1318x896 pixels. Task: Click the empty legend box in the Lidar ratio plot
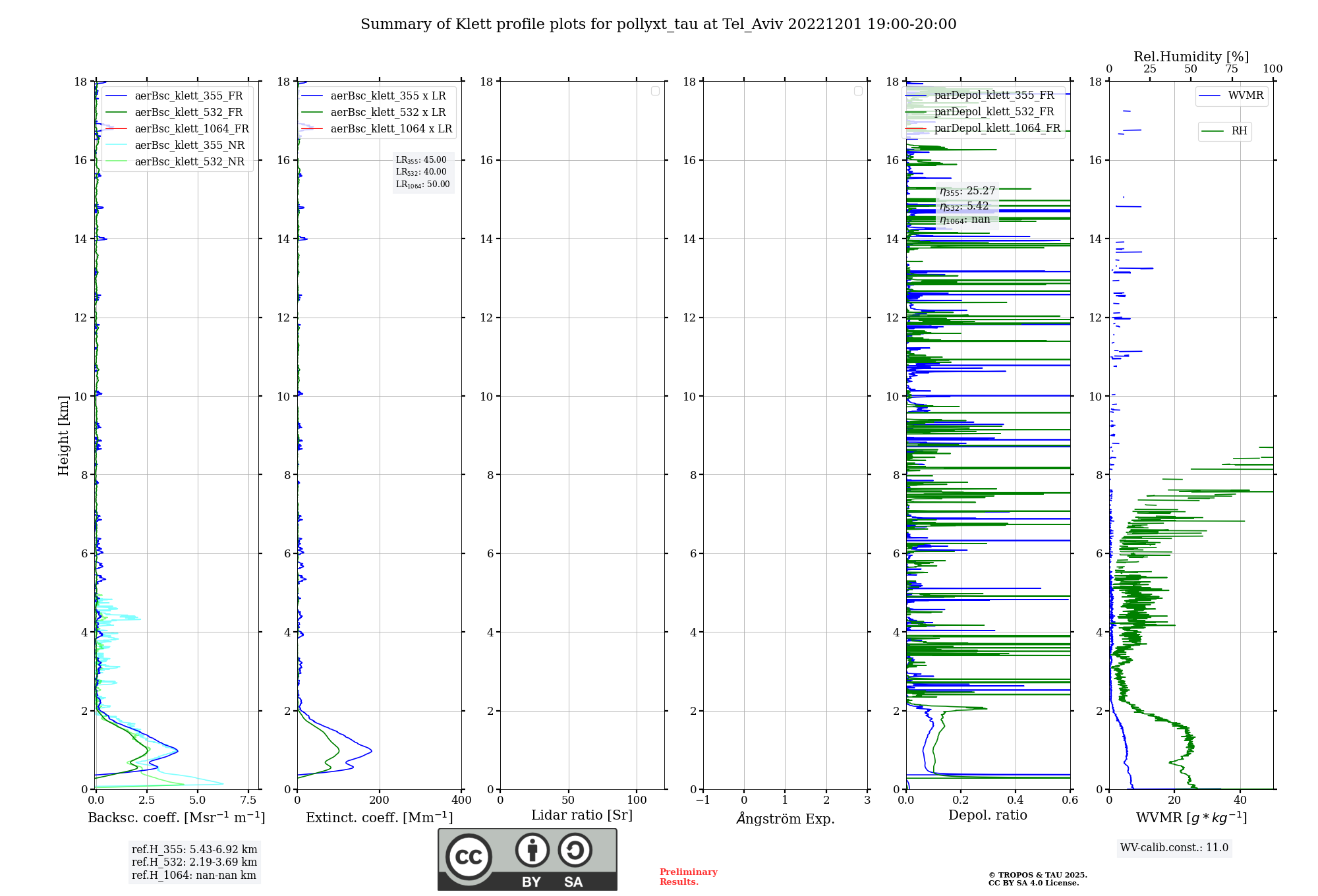point(655,91)
